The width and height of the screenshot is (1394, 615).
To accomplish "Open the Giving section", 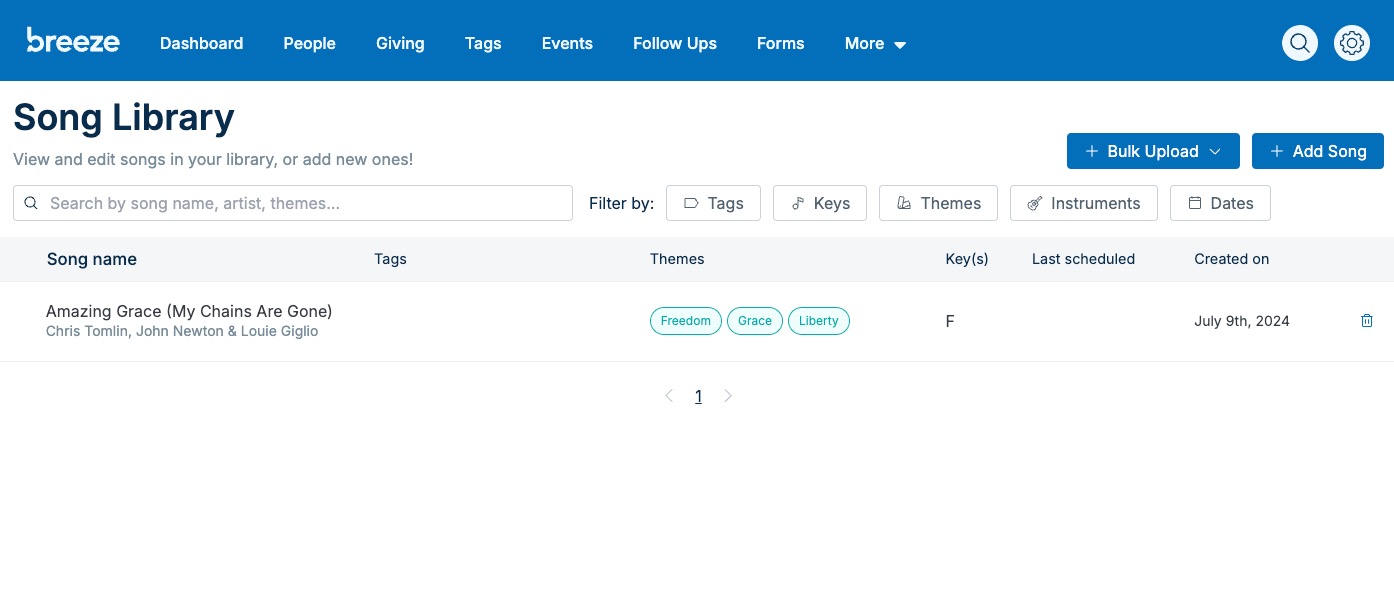I will pyautogui.click(x=400, y=43).
